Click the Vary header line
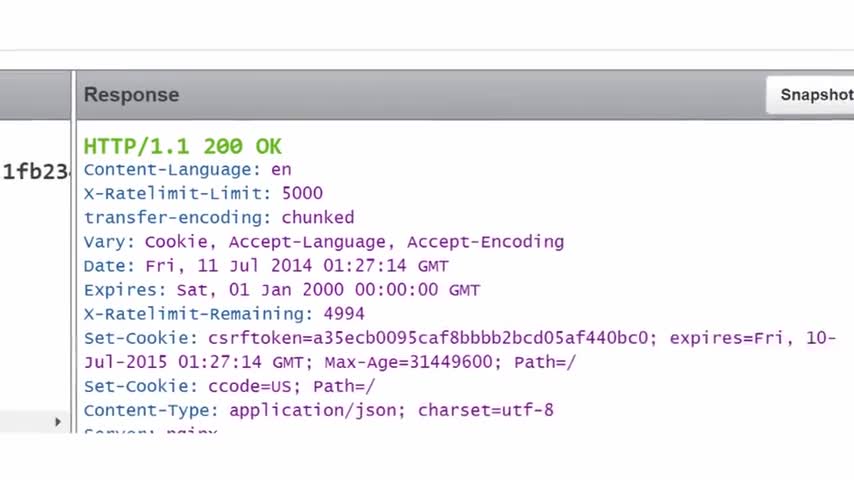The width and height of the screenshot is (854, 480). (324, 242)
